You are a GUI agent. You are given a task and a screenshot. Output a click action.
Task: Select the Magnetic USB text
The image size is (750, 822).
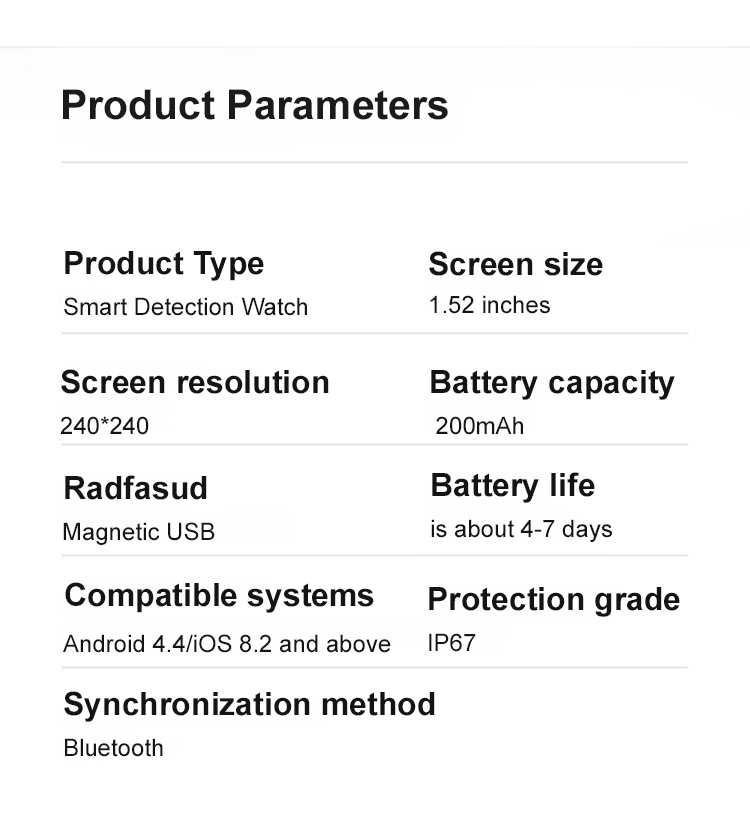click(138, 532)
